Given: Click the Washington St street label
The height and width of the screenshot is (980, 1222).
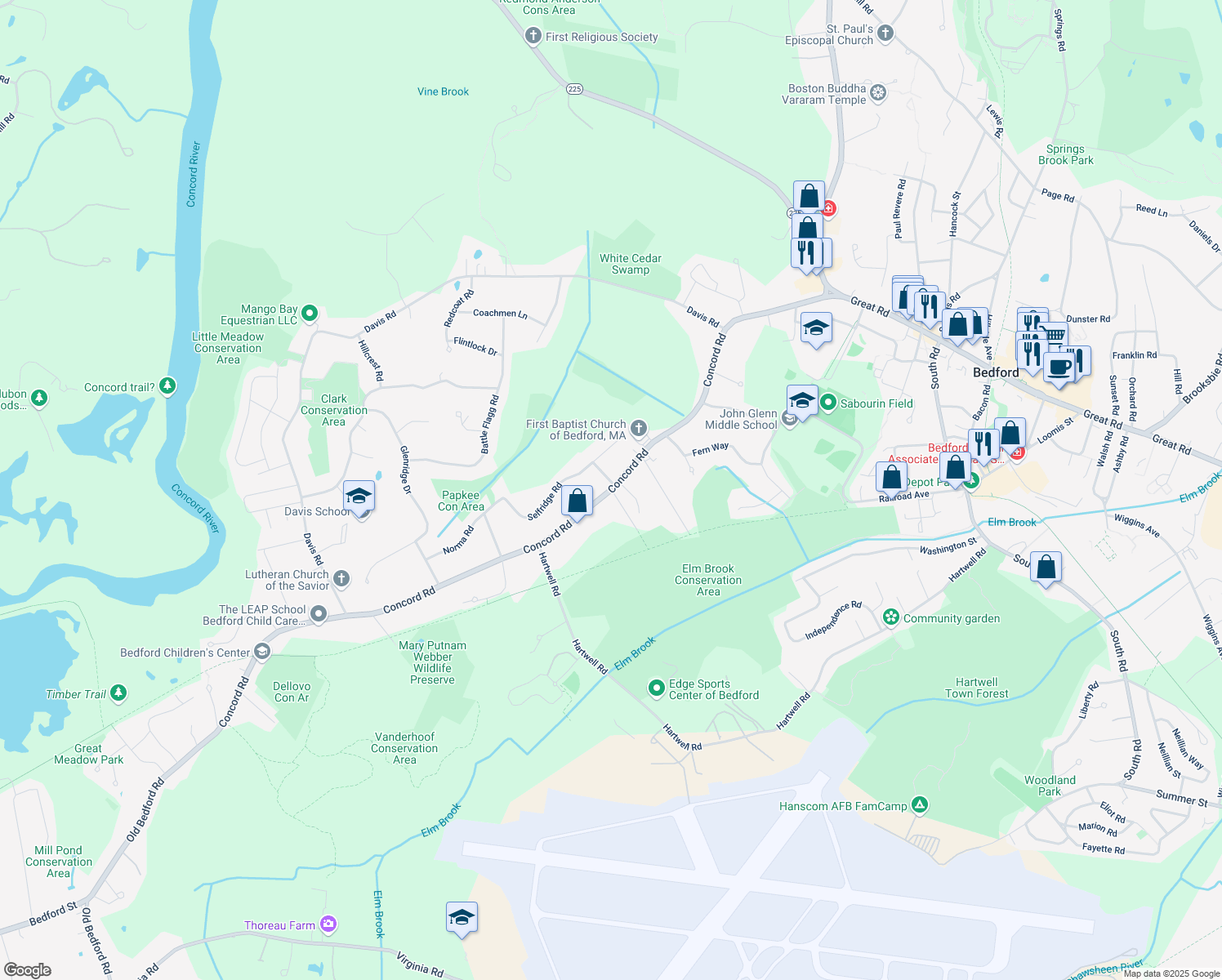Looking at the screenshot, I should [x=948, y=546].
